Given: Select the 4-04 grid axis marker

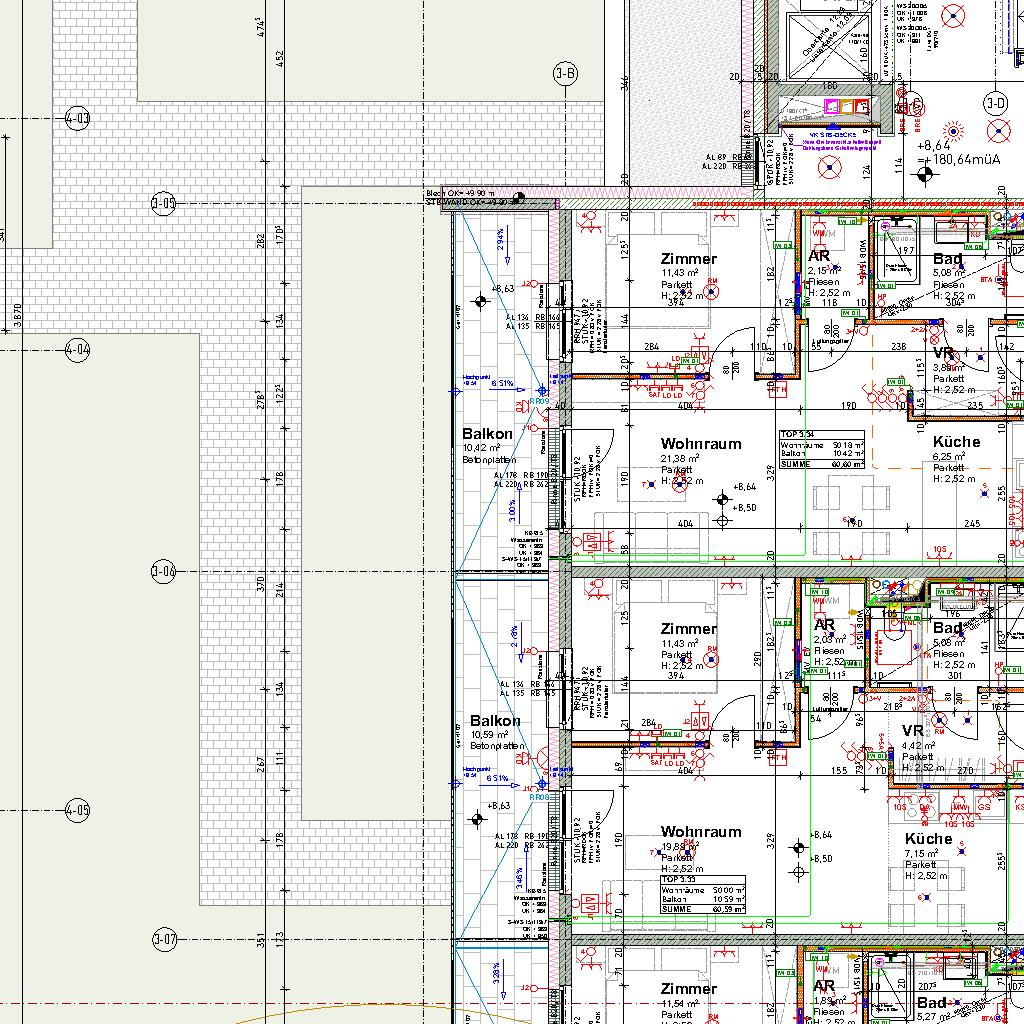Looking at the screenshot, I should coord(78,350).
